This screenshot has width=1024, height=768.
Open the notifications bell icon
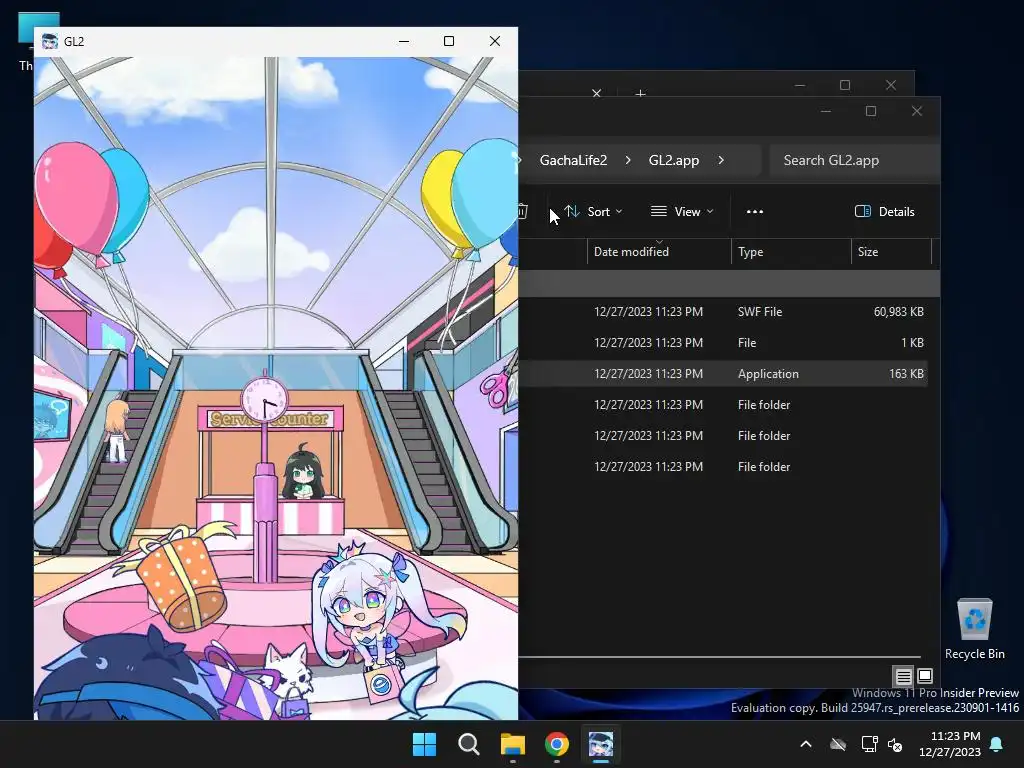click(x=997, y=744)
